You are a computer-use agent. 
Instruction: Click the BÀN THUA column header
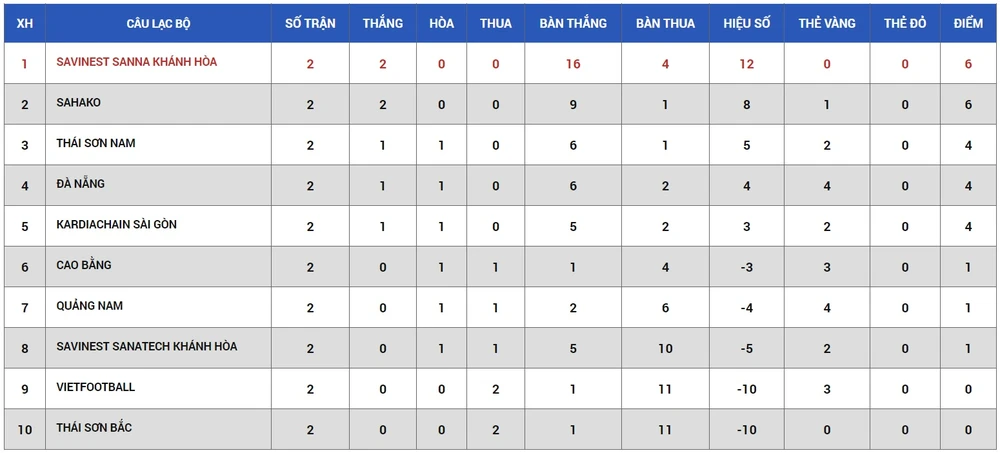point(665,23)
